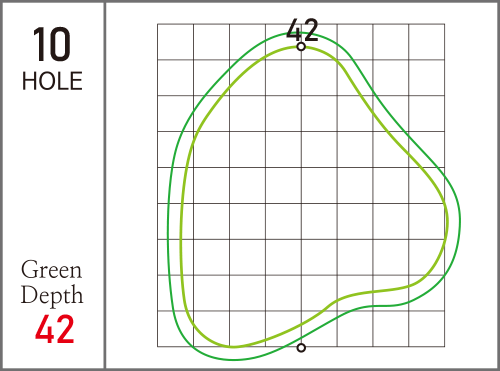The height and width of the screenshot is (371, 500).
Task: Click the HOLE text label
Action: pos(52,81)
